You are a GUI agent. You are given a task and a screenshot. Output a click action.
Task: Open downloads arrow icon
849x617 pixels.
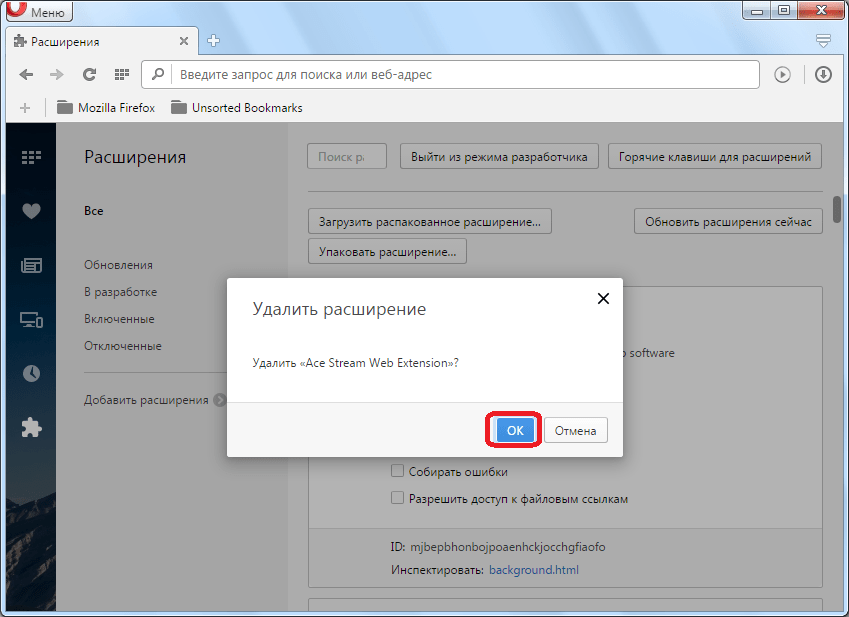click(x=823, y=75)
